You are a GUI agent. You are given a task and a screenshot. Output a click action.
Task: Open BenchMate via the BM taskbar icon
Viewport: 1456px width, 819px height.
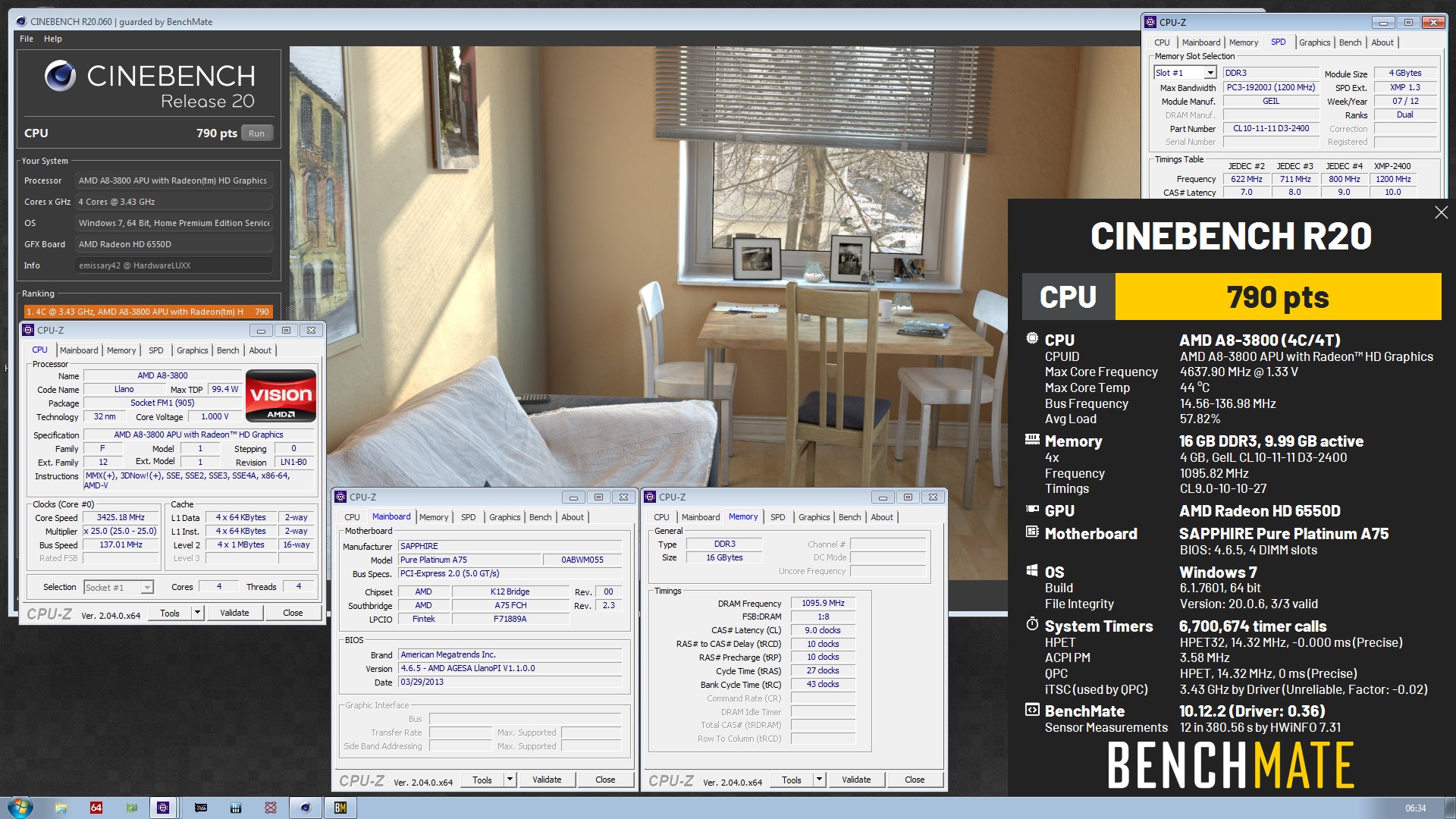340,808
